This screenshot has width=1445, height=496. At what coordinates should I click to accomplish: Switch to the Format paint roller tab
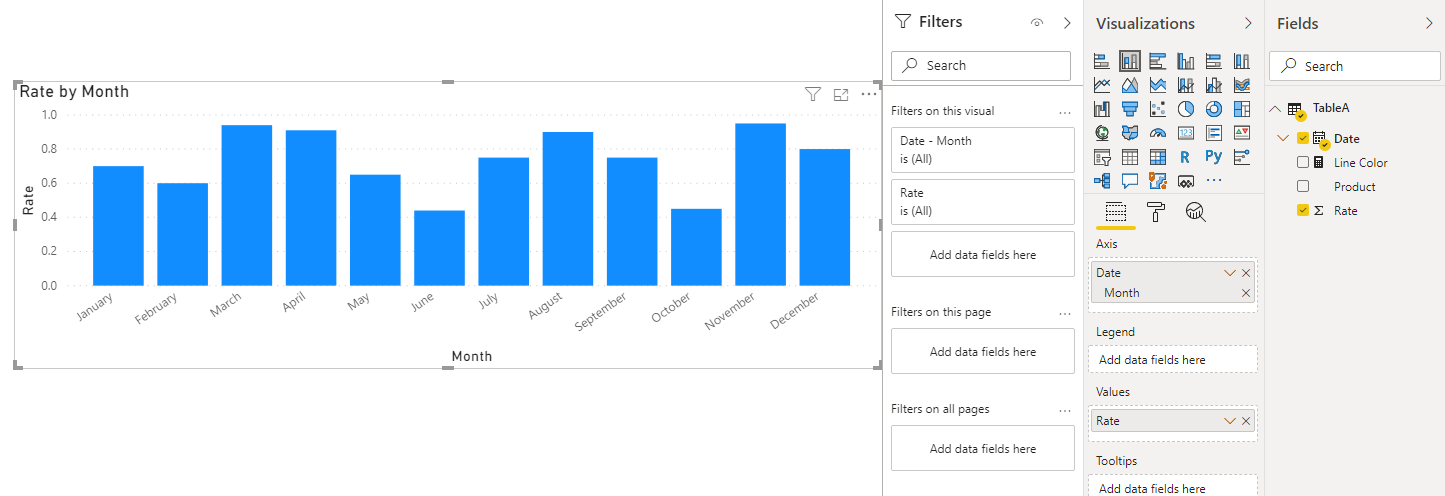pos(1156,211)
